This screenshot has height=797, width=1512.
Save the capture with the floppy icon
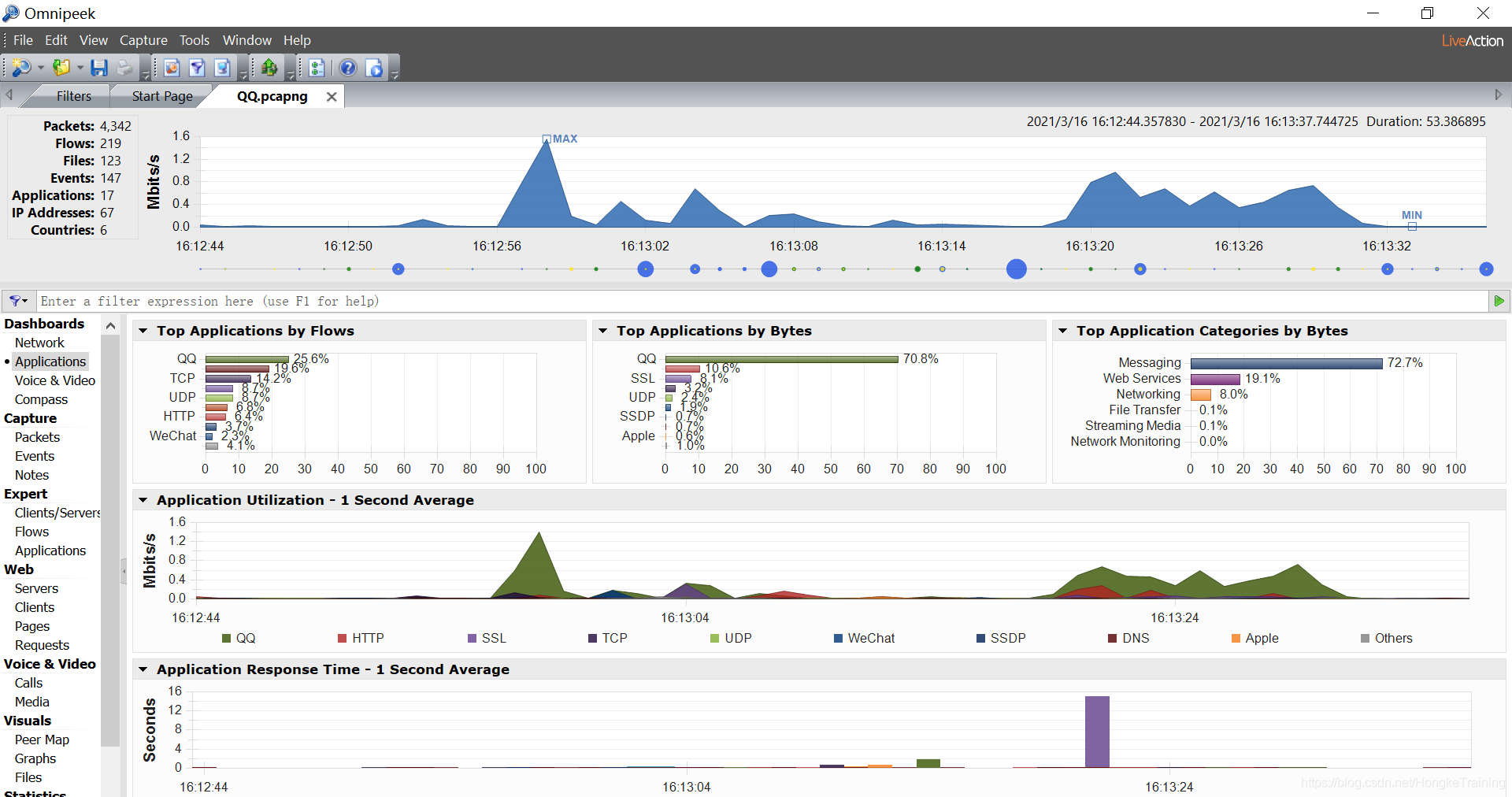(x=98, y=68)
